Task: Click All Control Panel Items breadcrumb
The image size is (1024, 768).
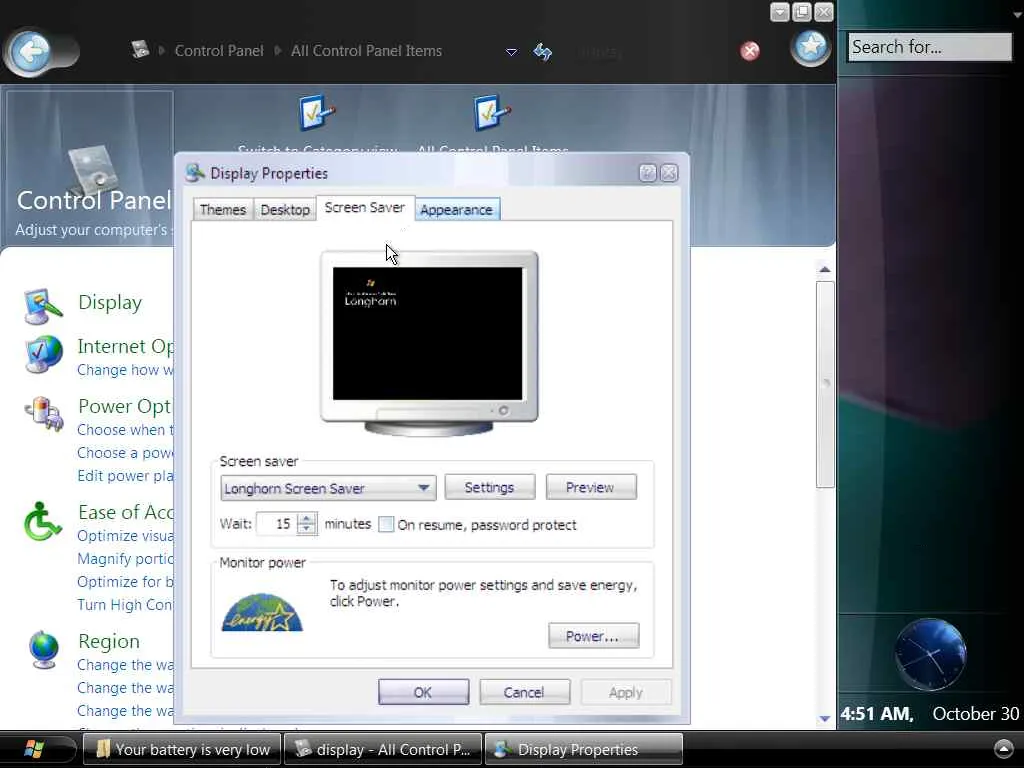Action: 366,50
